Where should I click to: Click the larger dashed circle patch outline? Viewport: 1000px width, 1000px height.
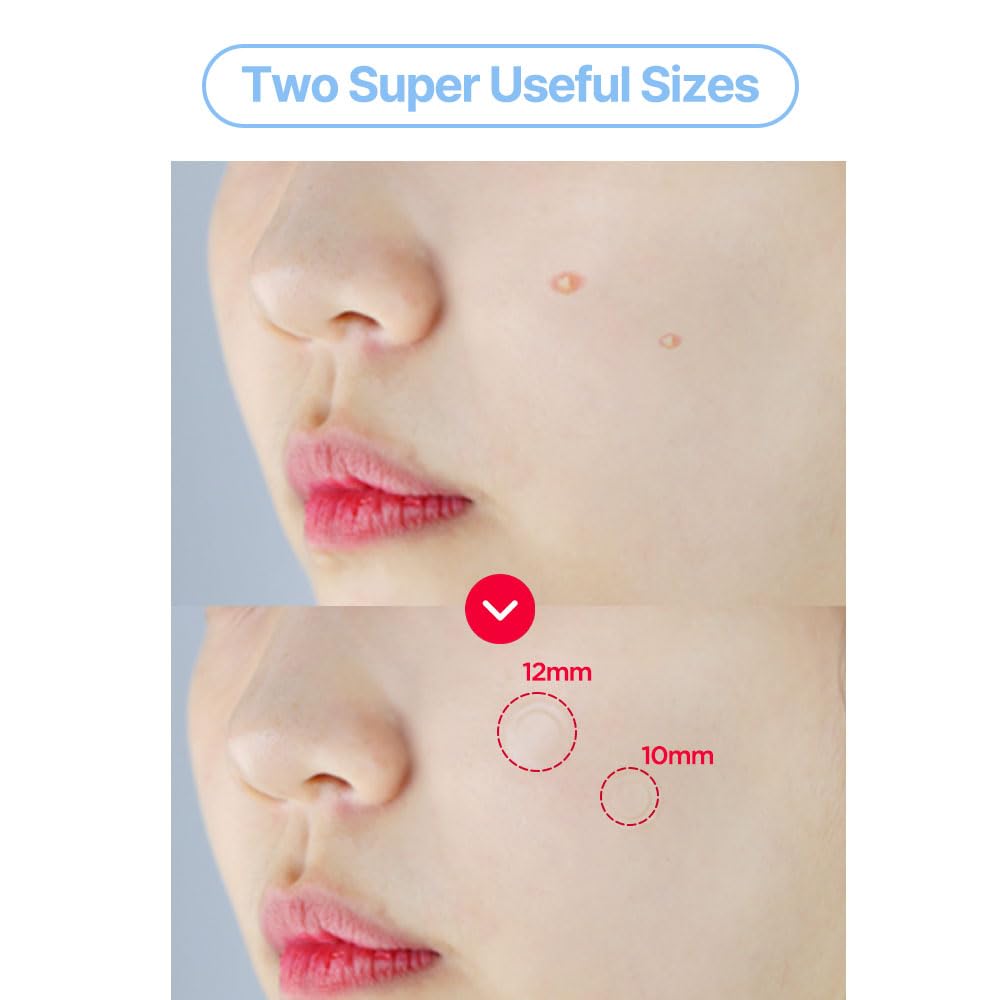537,732
